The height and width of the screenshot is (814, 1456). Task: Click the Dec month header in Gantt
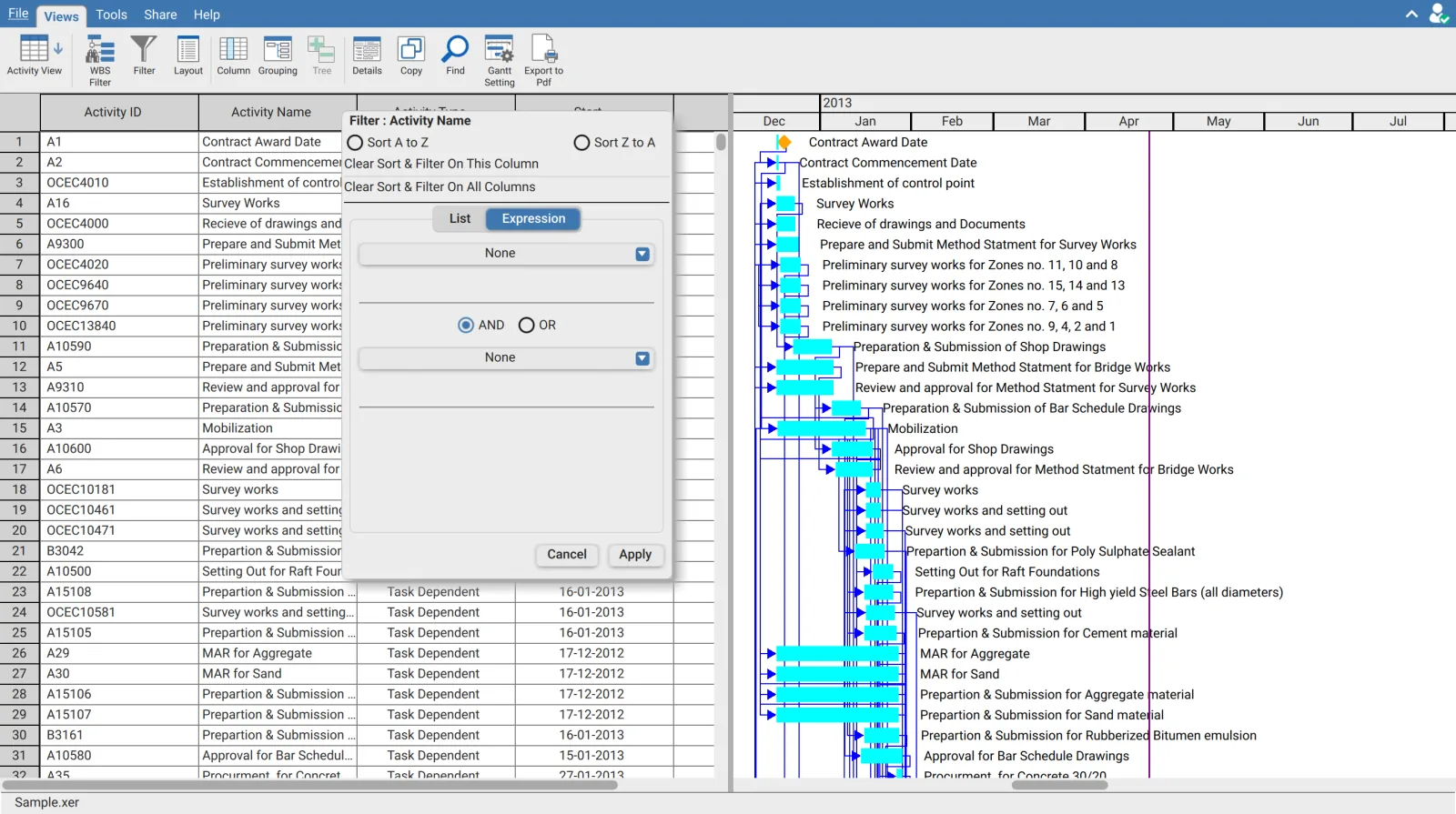774,121
